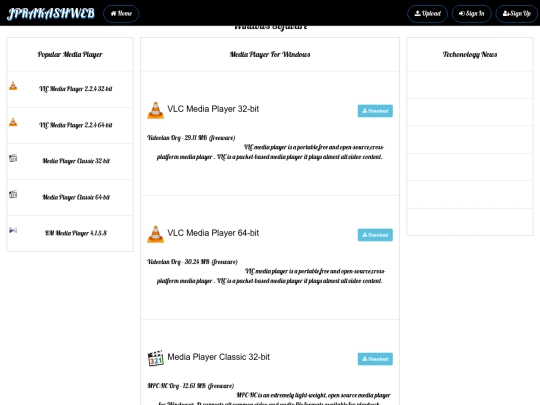The image size is (540, 405).
Task: Open the Upload page
Action: coord(427,14)
